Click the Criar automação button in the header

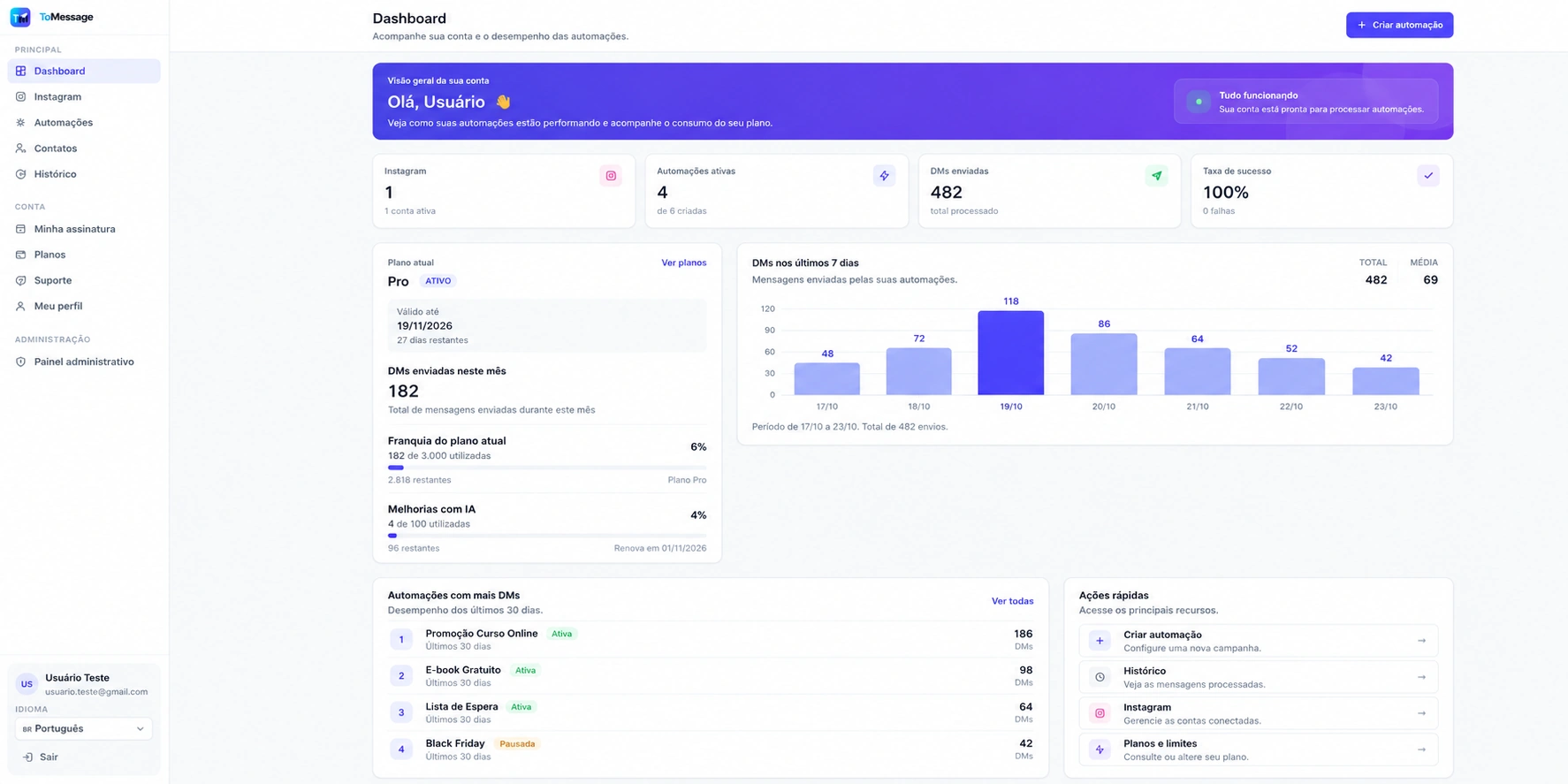point(1399,25)
